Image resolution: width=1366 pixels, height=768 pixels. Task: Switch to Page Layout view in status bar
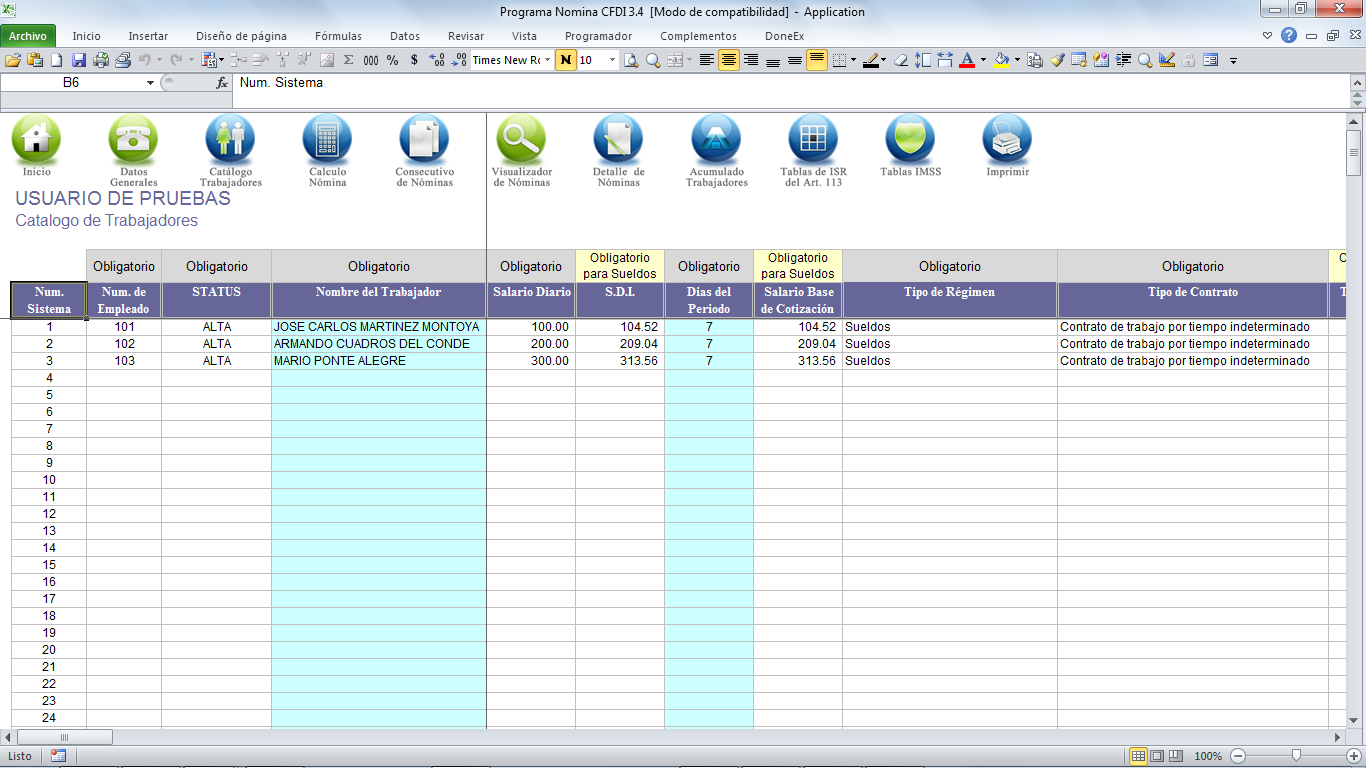coord(1157,756)
